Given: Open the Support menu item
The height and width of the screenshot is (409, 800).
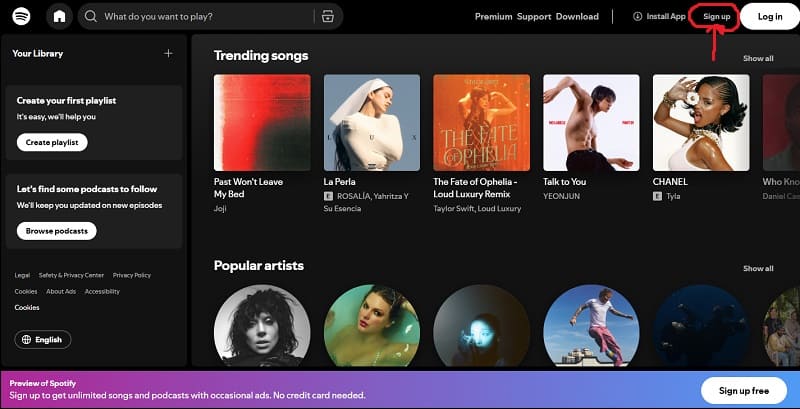Looking at the screenshot, I should (534, 17).
